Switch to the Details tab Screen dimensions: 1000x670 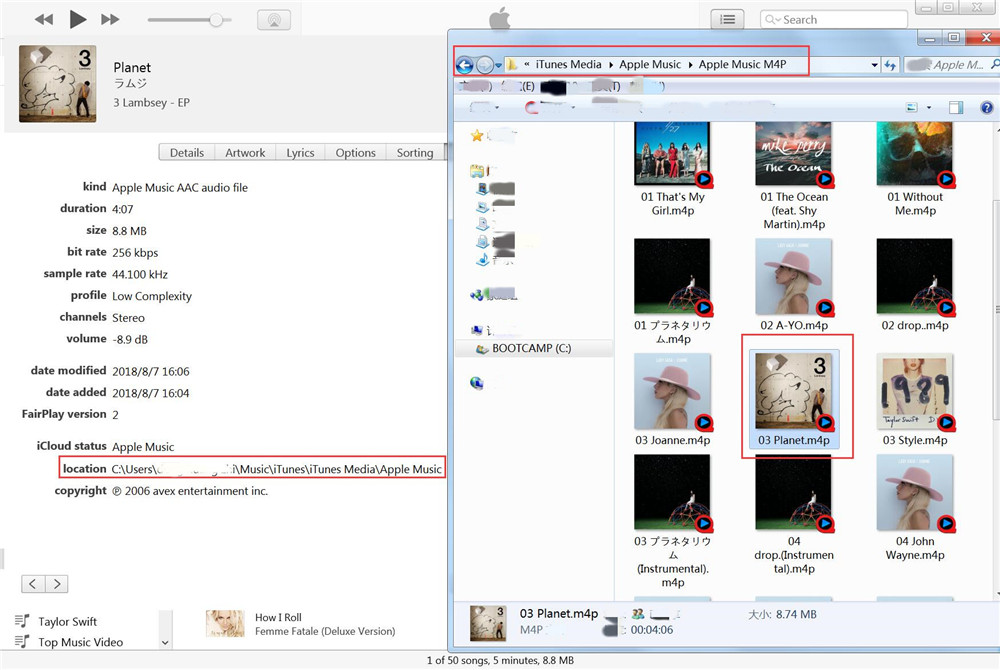(186, 152)
